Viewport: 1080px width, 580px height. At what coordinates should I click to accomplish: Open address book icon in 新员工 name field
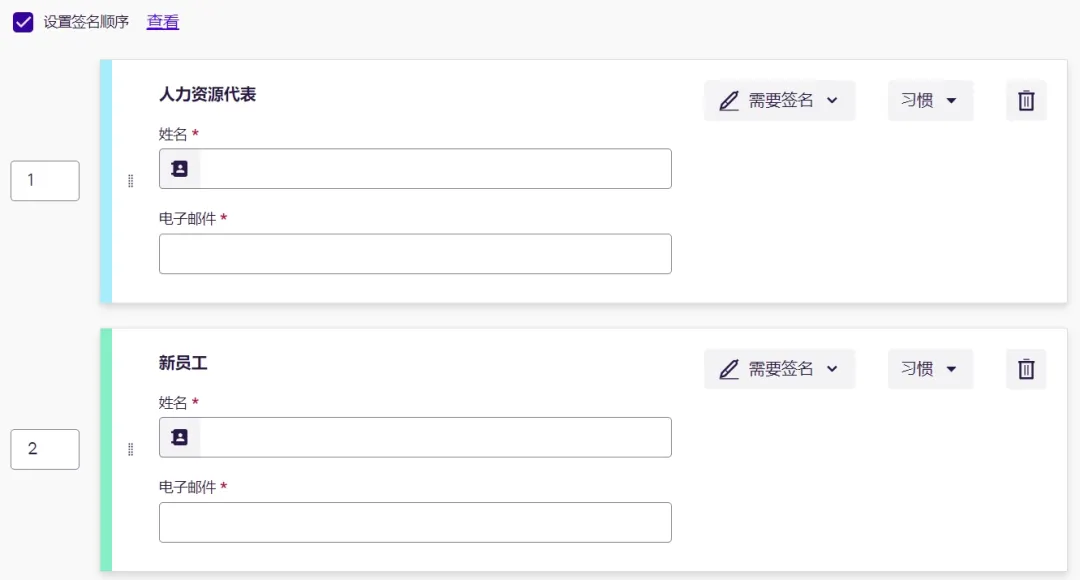coord(180,437)
